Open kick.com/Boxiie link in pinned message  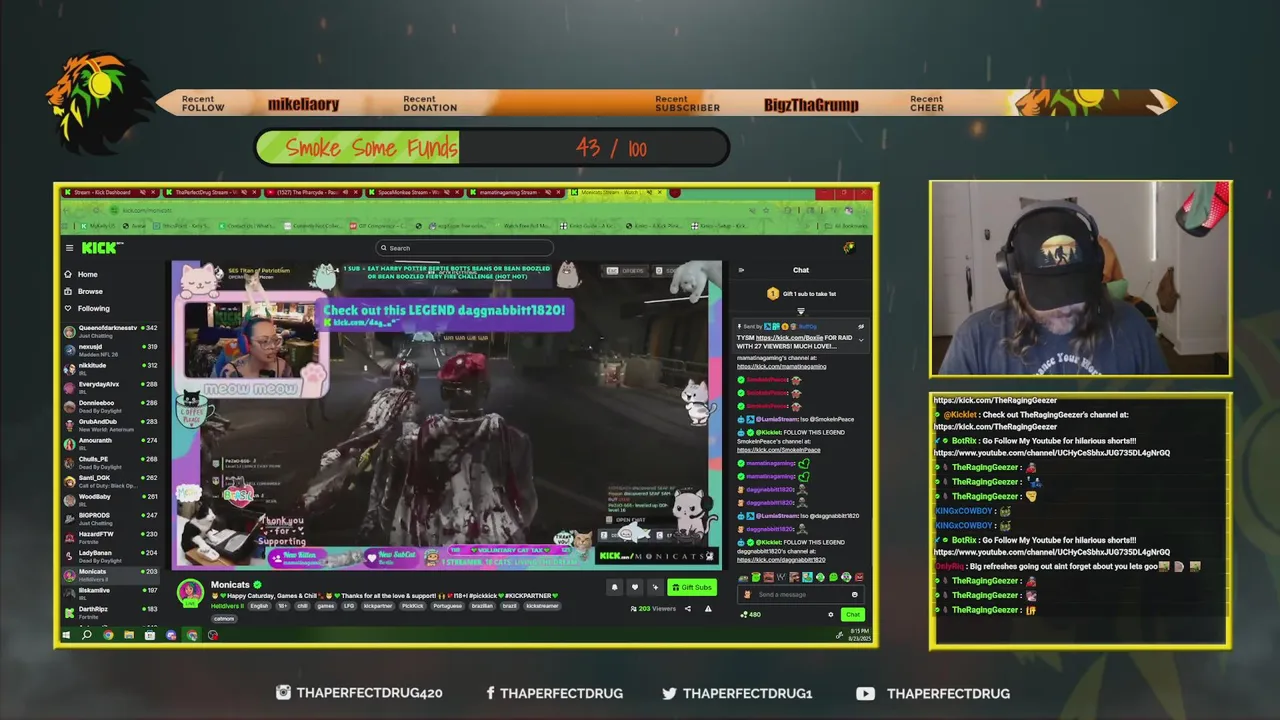[x=790, y=338]
